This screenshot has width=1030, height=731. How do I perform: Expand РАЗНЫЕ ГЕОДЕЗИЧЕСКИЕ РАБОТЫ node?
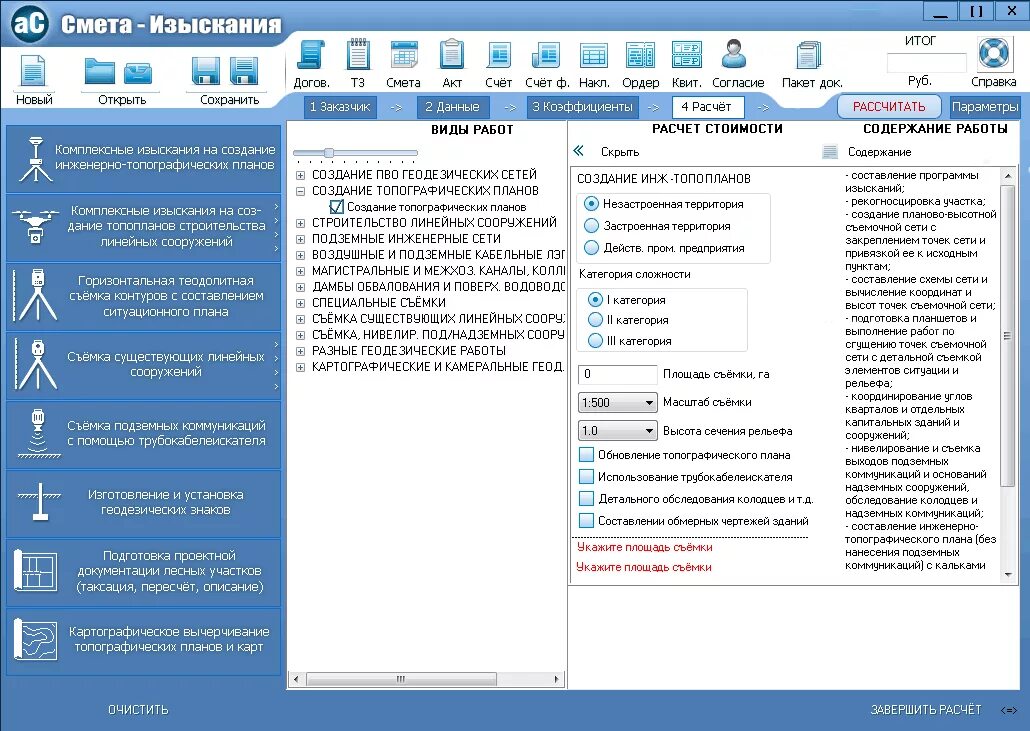300,351
